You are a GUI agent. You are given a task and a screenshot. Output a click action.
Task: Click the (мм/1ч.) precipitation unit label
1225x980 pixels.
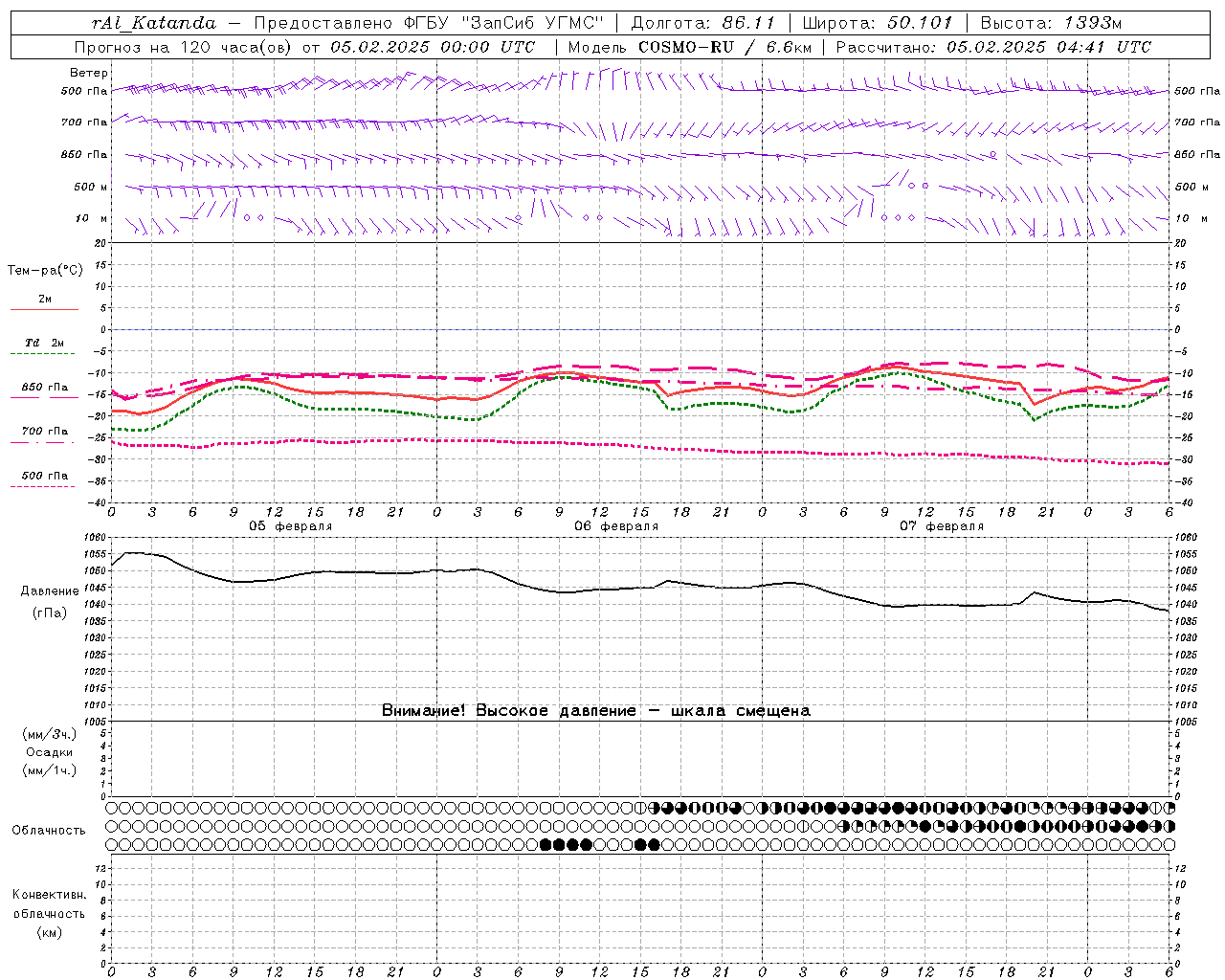(50, 770)
